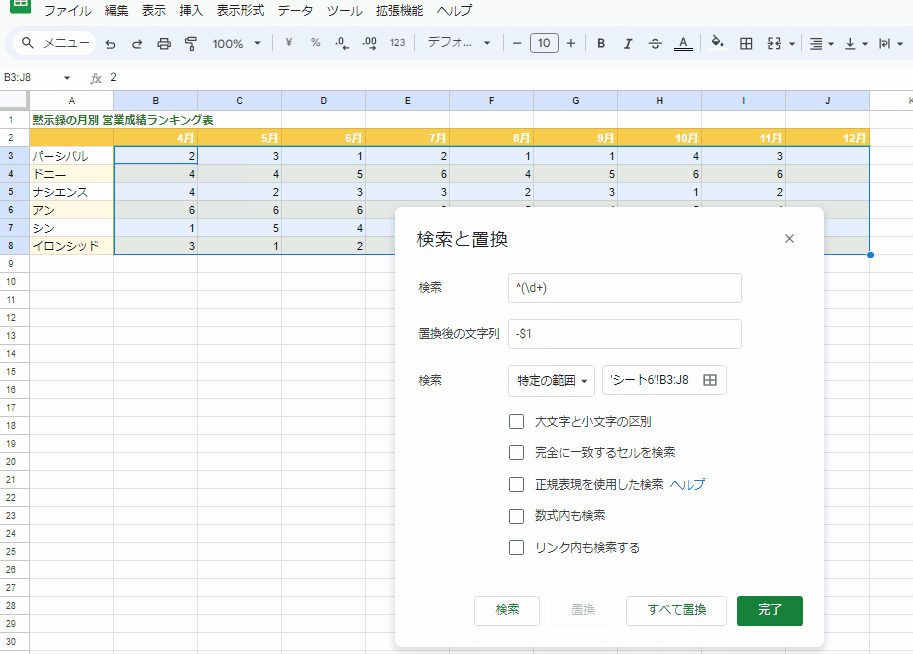The width and height of the screenshot is (913, 654).
Task: Enable 数式内も検索 checkbox
Action: [516, 516]
